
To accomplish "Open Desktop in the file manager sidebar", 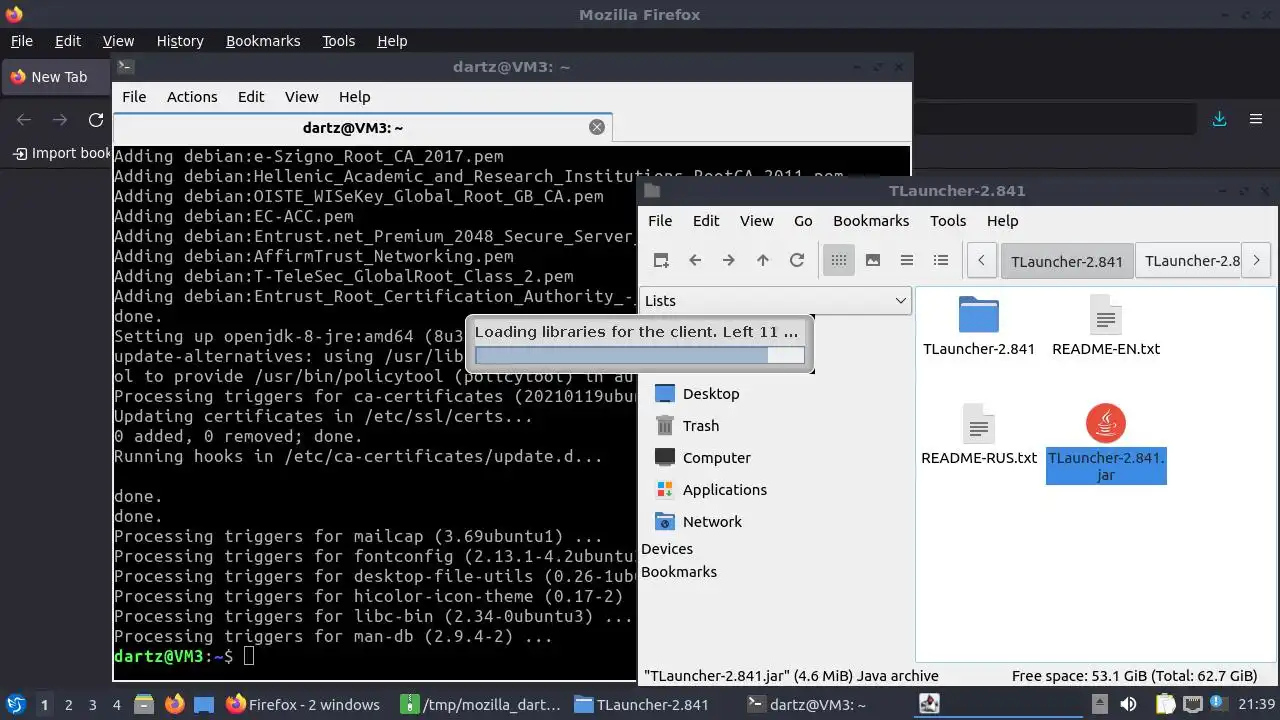I will pyautogui.click(x=697, y=394).
